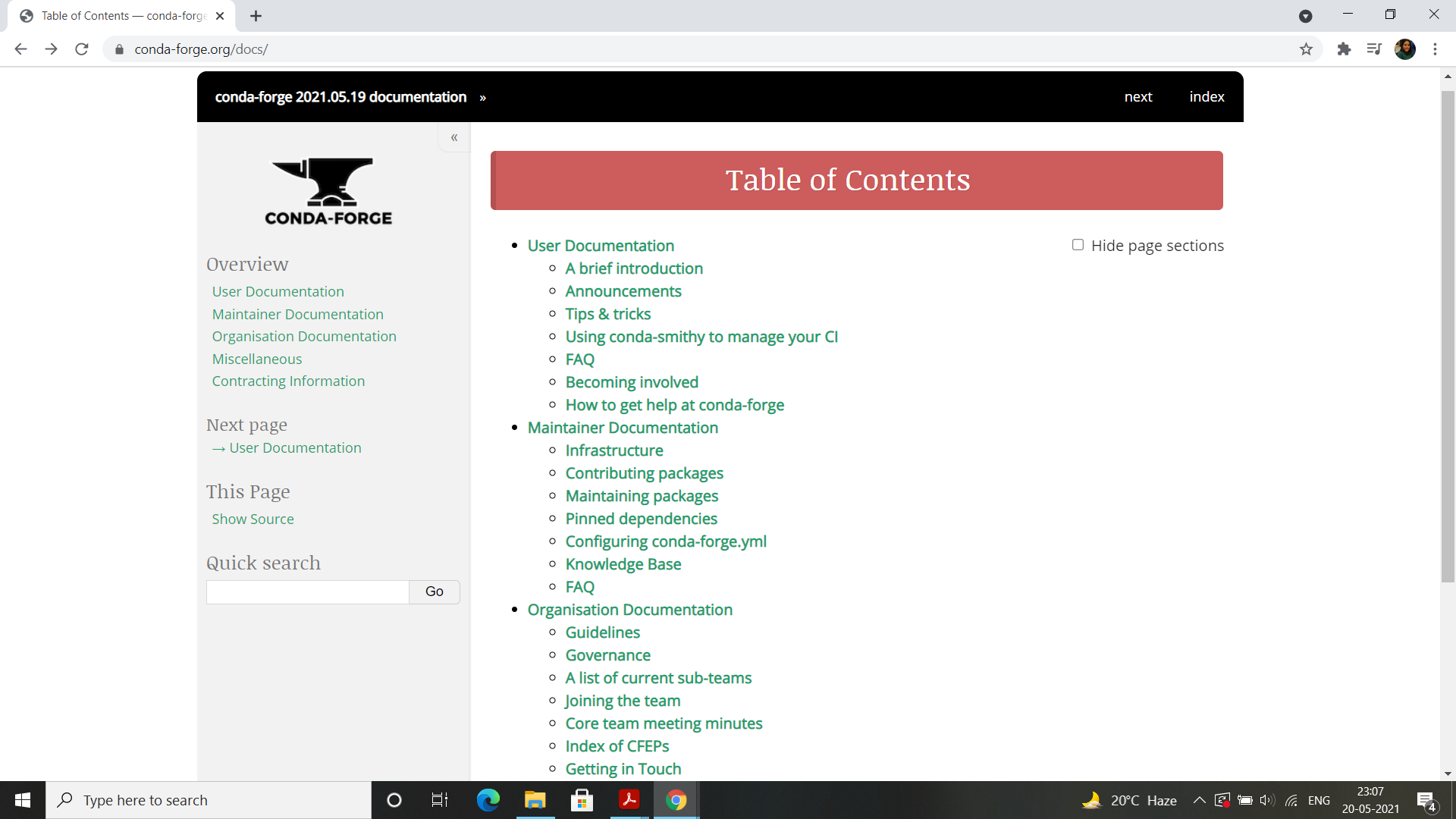The height and width of the screenshot is (819, 1456).
Task: Open Adobe Acrobat from the taskbar
Action: tap(629, 800)
